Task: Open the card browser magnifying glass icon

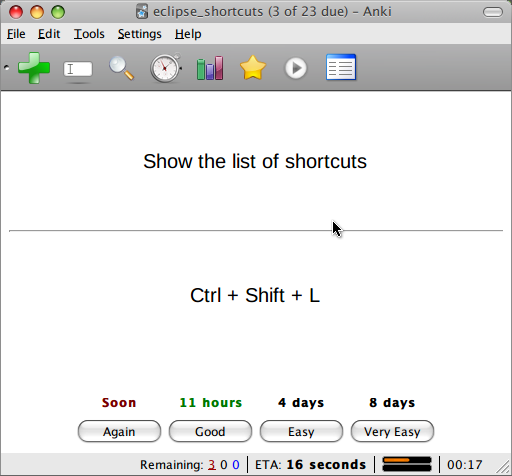Action: pyautogui.click(x=122, y=68)
